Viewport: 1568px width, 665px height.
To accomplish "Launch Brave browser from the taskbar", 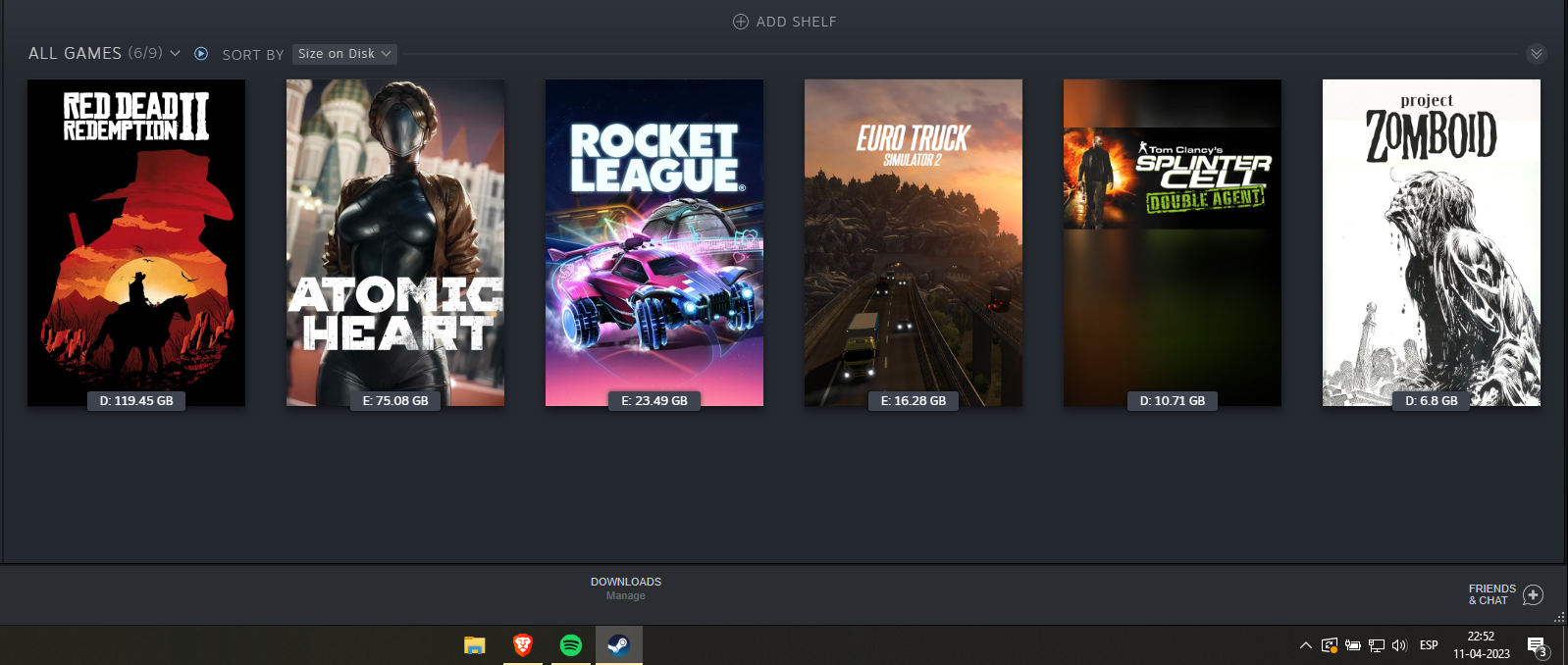I will pyautogui.click(x=523, y=645).
